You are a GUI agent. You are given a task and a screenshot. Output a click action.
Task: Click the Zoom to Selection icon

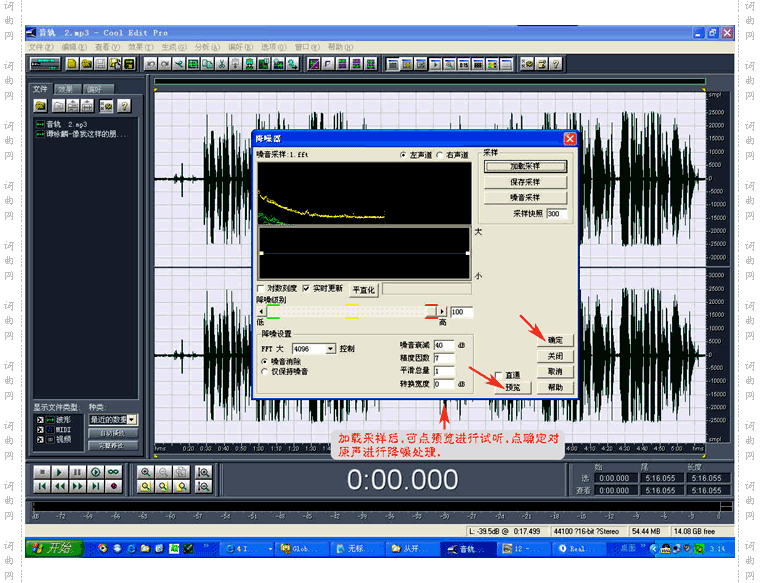(145, 486)
